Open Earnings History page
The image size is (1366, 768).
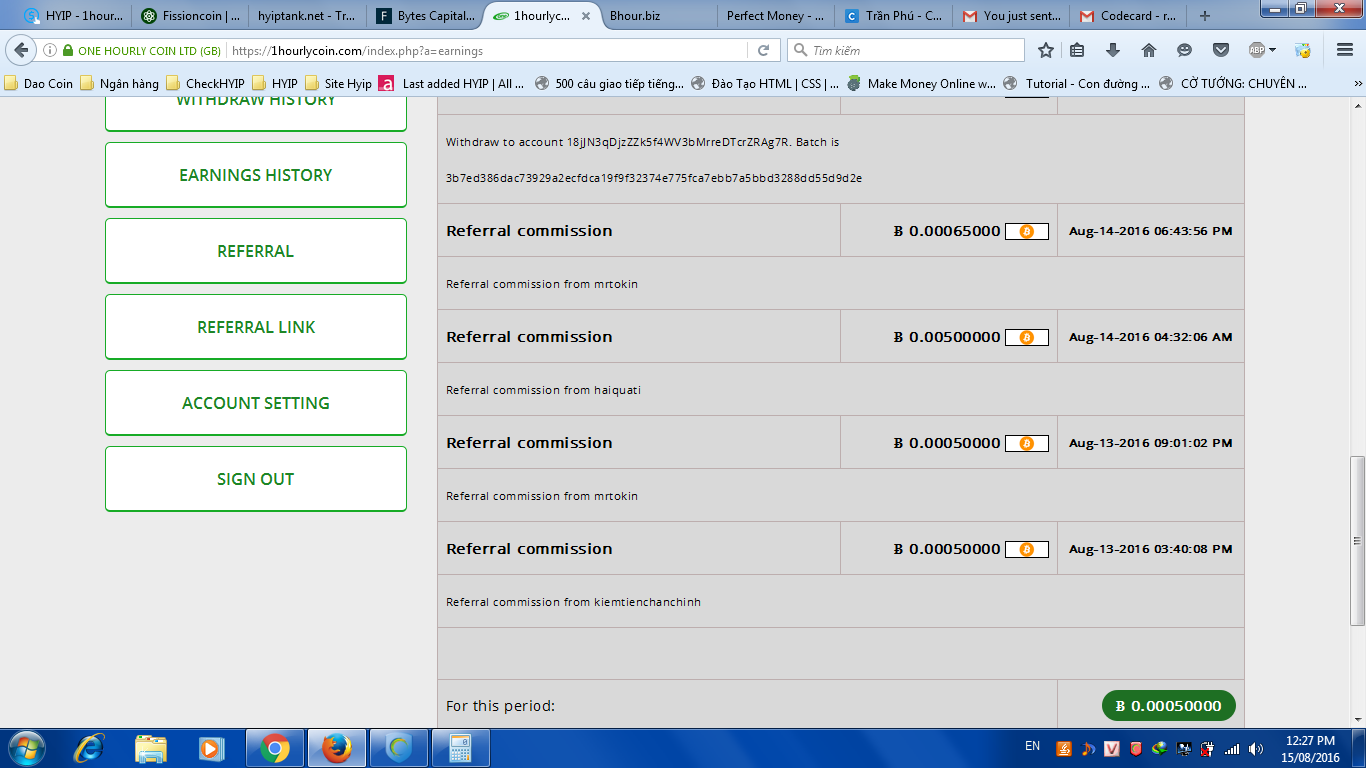(256, 175)
